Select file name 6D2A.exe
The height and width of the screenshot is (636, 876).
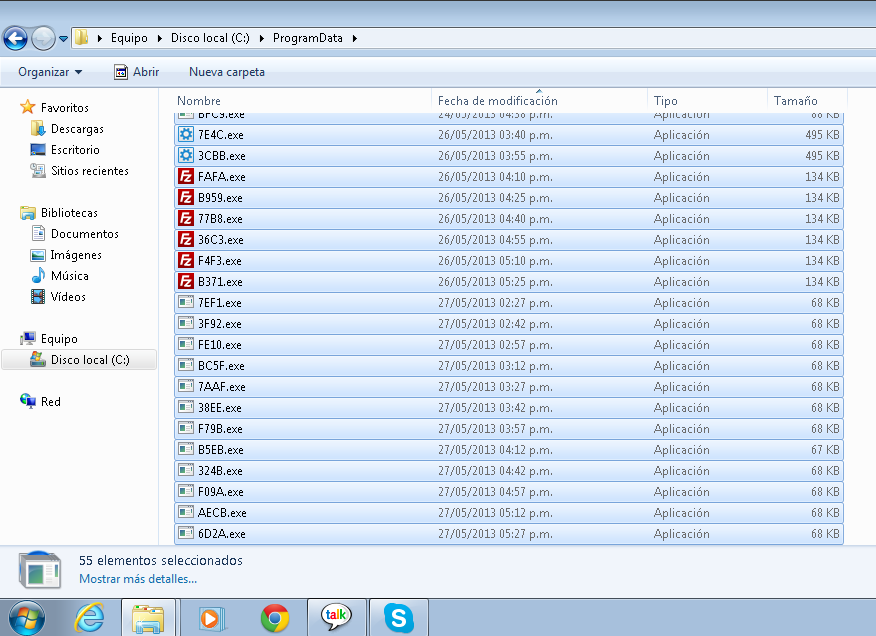point(221,534)
